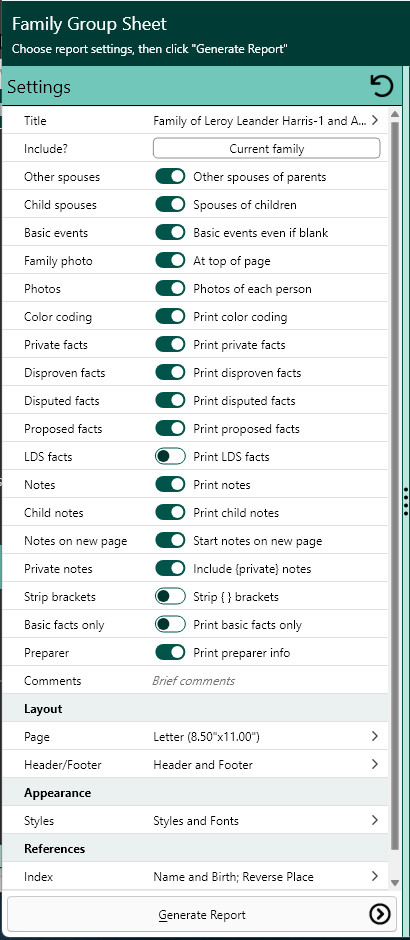This screenshot has height=940, width=410.
Task: Expand the Title setting chevron
Action: point(375,120)
